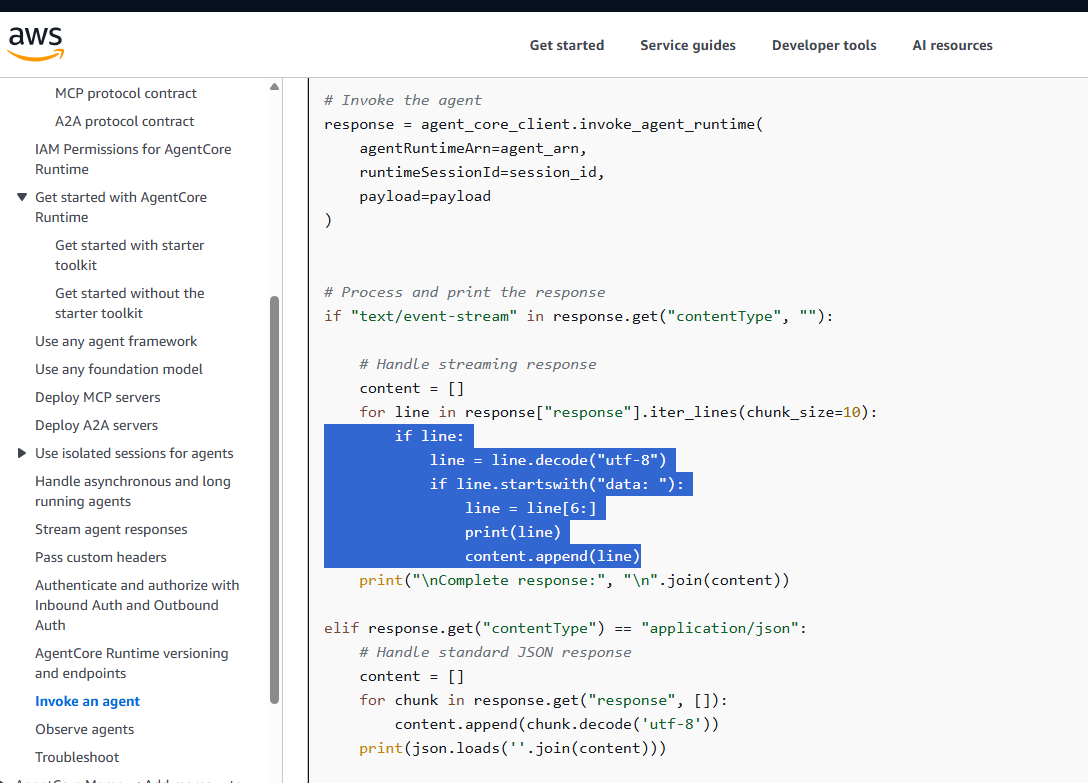
Task: Open Get started without the starter toolkit
Action: click(x=129, y=303)
